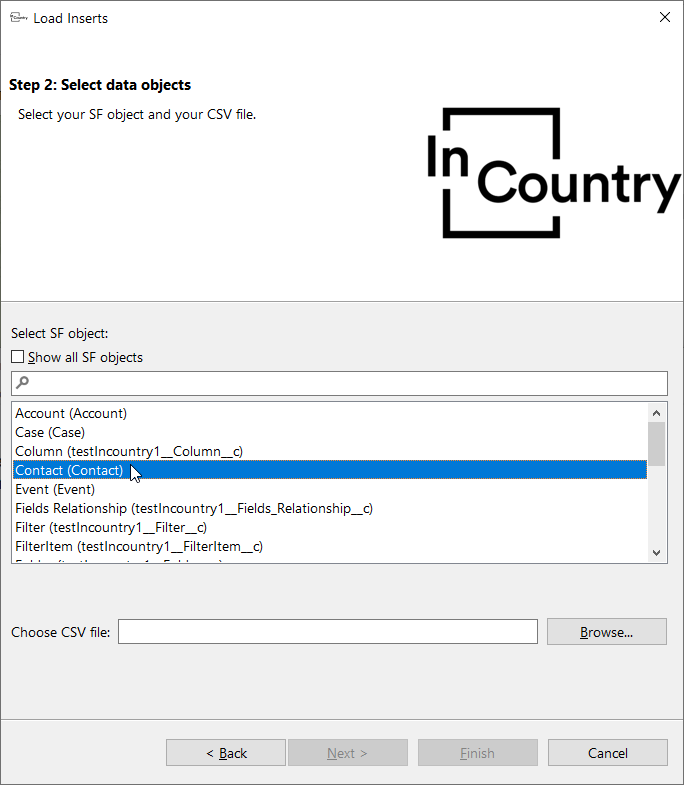The width and height of the screenshot is (684, 785).
Task: Open the Browse... file dialog
Action: 607,632
